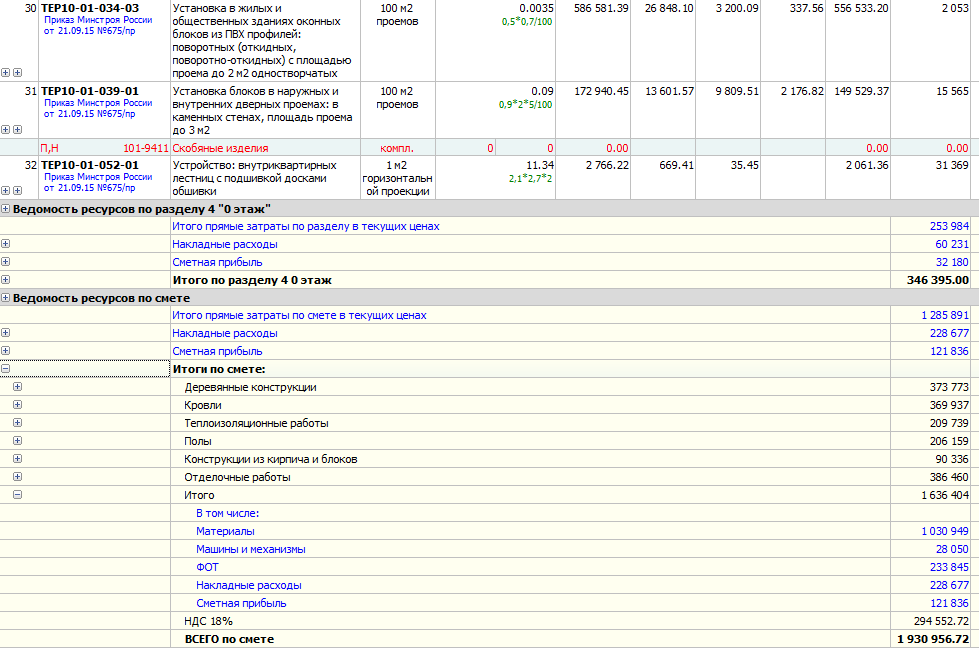979x656 pixels.
Task: Collapse the "Итого" breakdown row above "В том числе:"
Action: [17, 495]
